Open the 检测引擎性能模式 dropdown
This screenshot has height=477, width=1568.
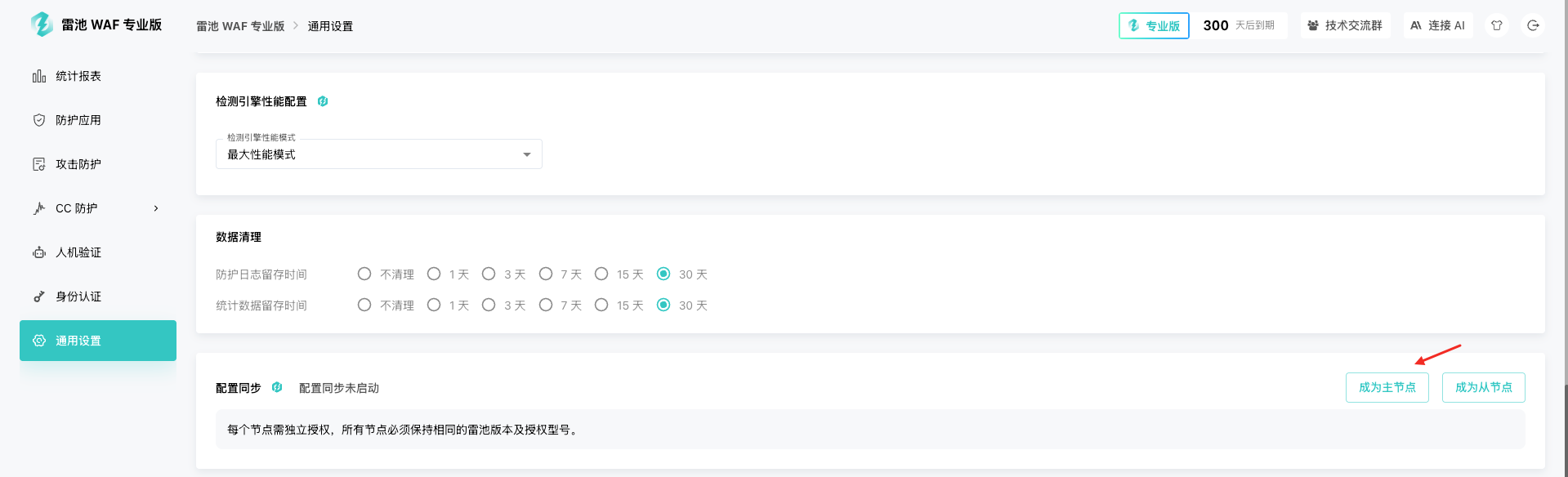pos(378,154)
